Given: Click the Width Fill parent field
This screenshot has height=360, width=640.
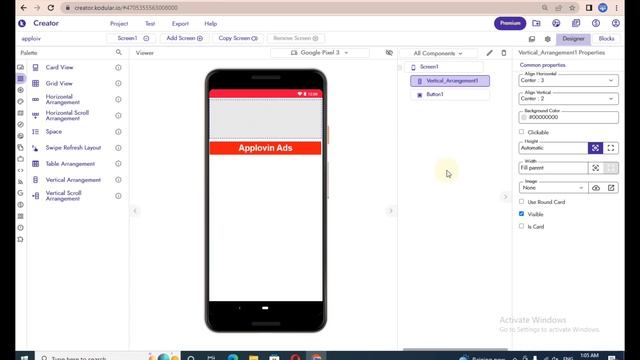Looking at the screenshot, I should point(553,168).
